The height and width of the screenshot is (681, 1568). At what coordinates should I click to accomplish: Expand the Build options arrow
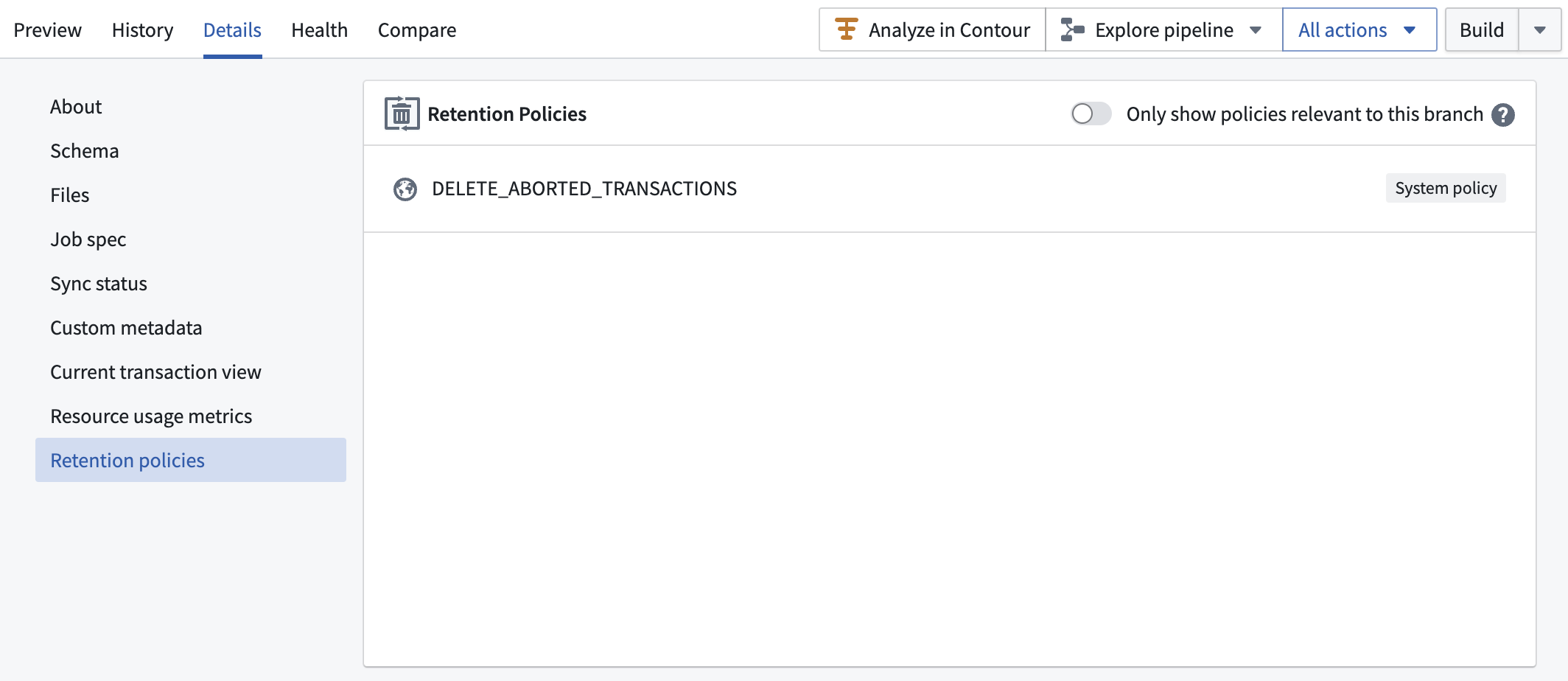(x=1539, y=30)
